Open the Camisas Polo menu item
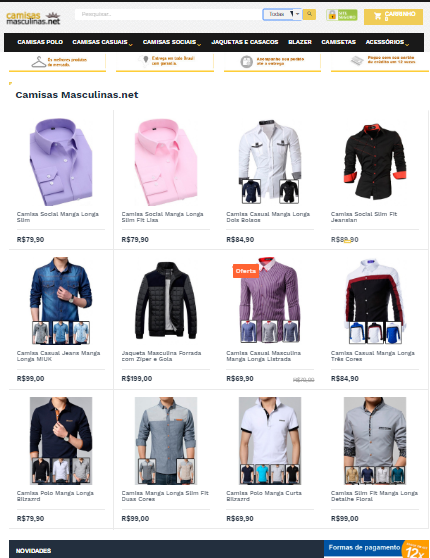 tap(40, 42)
